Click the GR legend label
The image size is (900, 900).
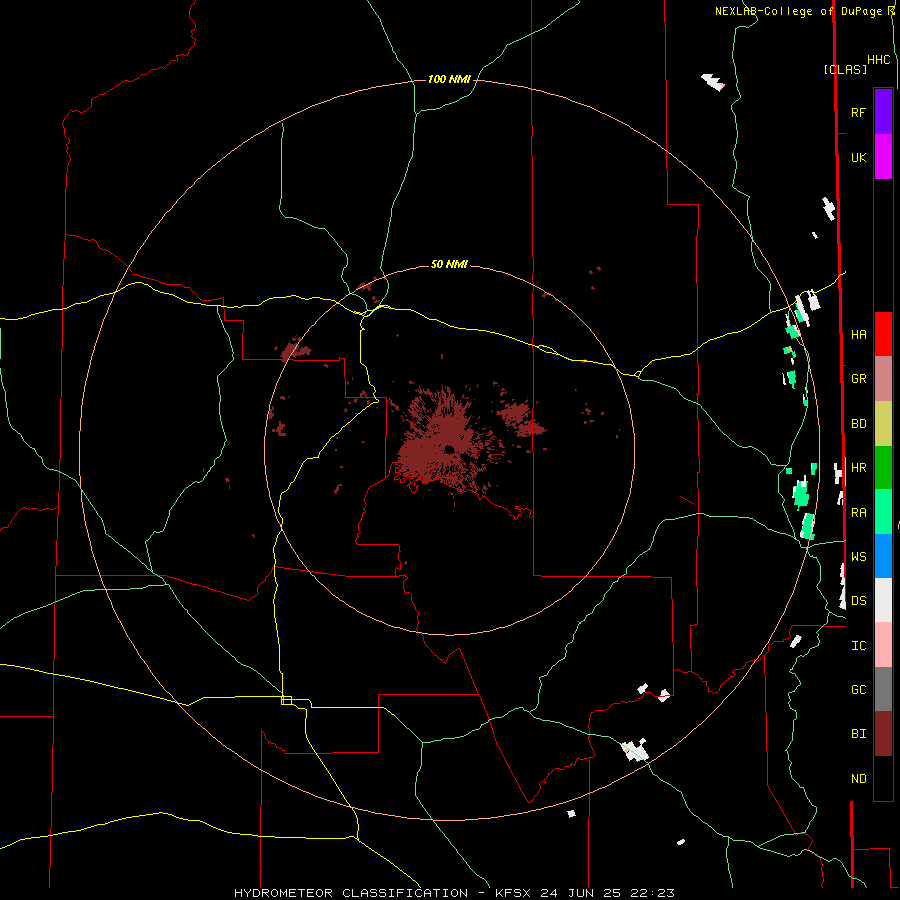coord(858,379)
